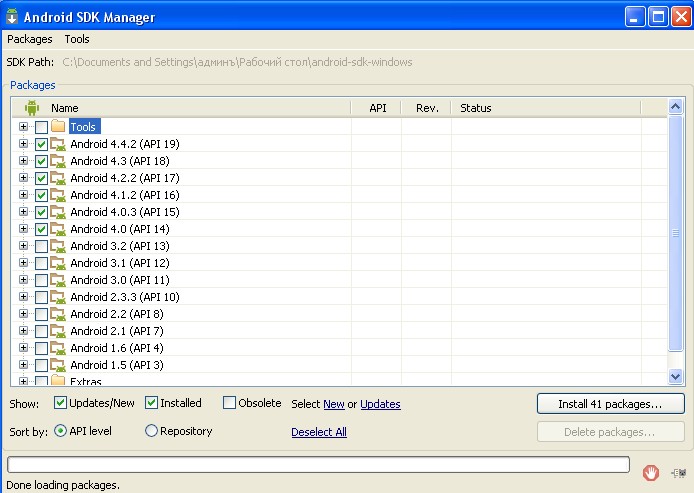This screenshot has width=694, height=493.
Task: Click the Android 2.1 (API 7) package icon
Action: pyautogui.click(x=58, y=331)
